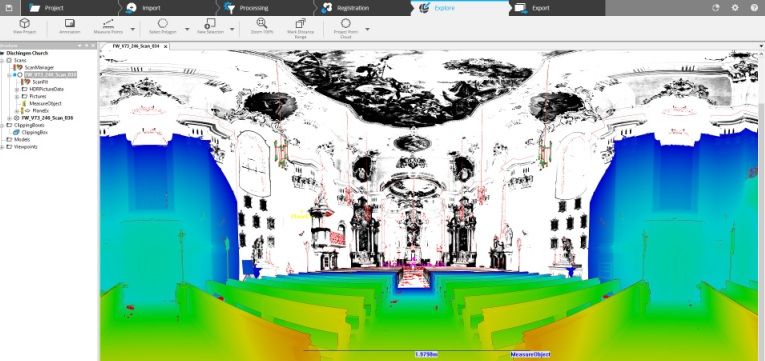Expand the Viewpoints node
Image resolution: width=765 pixels, height=361 pixels.
pyautogui.click(x=2, y=146)
